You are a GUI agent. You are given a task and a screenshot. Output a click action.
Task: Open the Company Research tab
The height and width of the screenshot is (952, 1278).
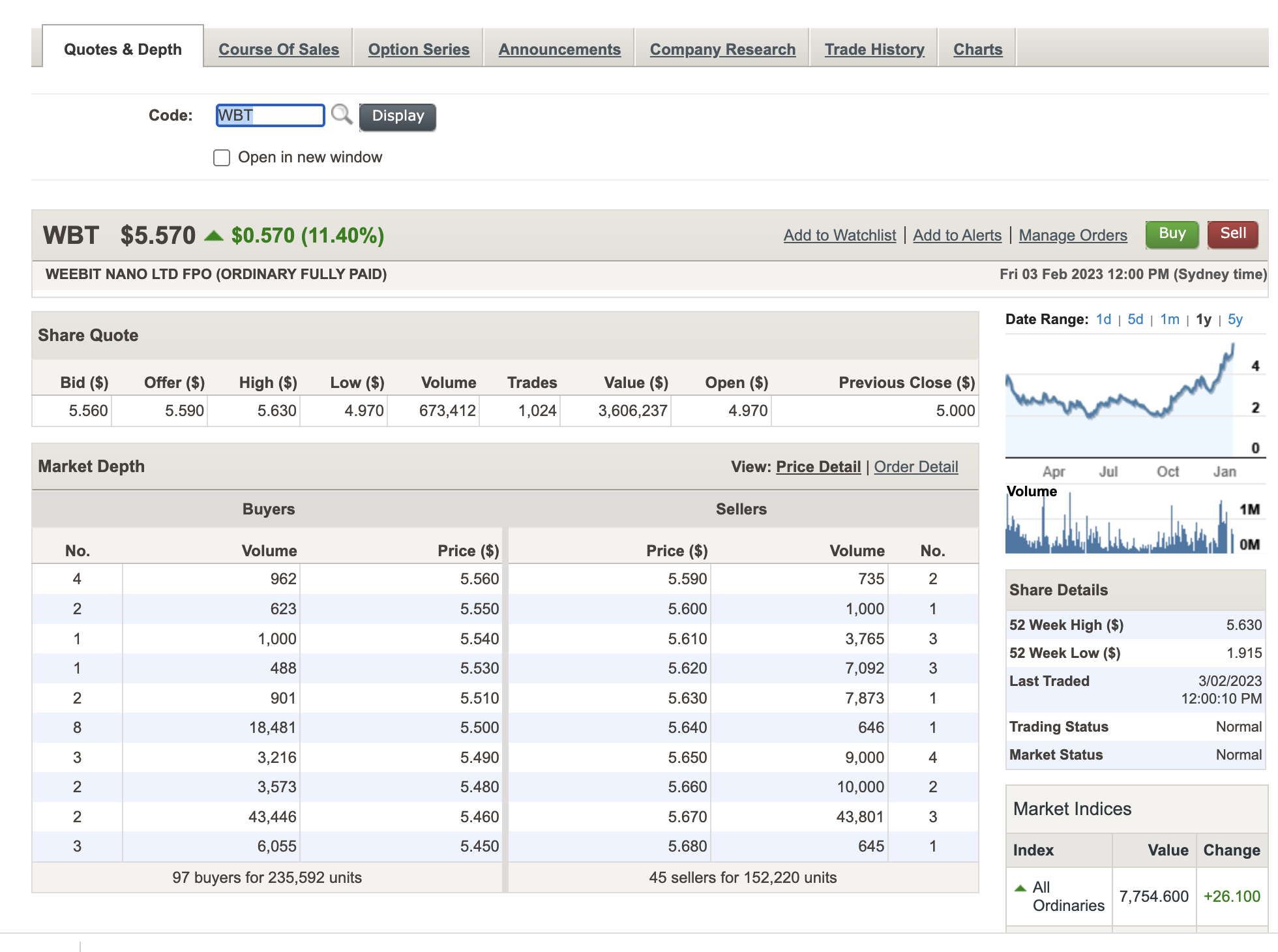point(722,50)
